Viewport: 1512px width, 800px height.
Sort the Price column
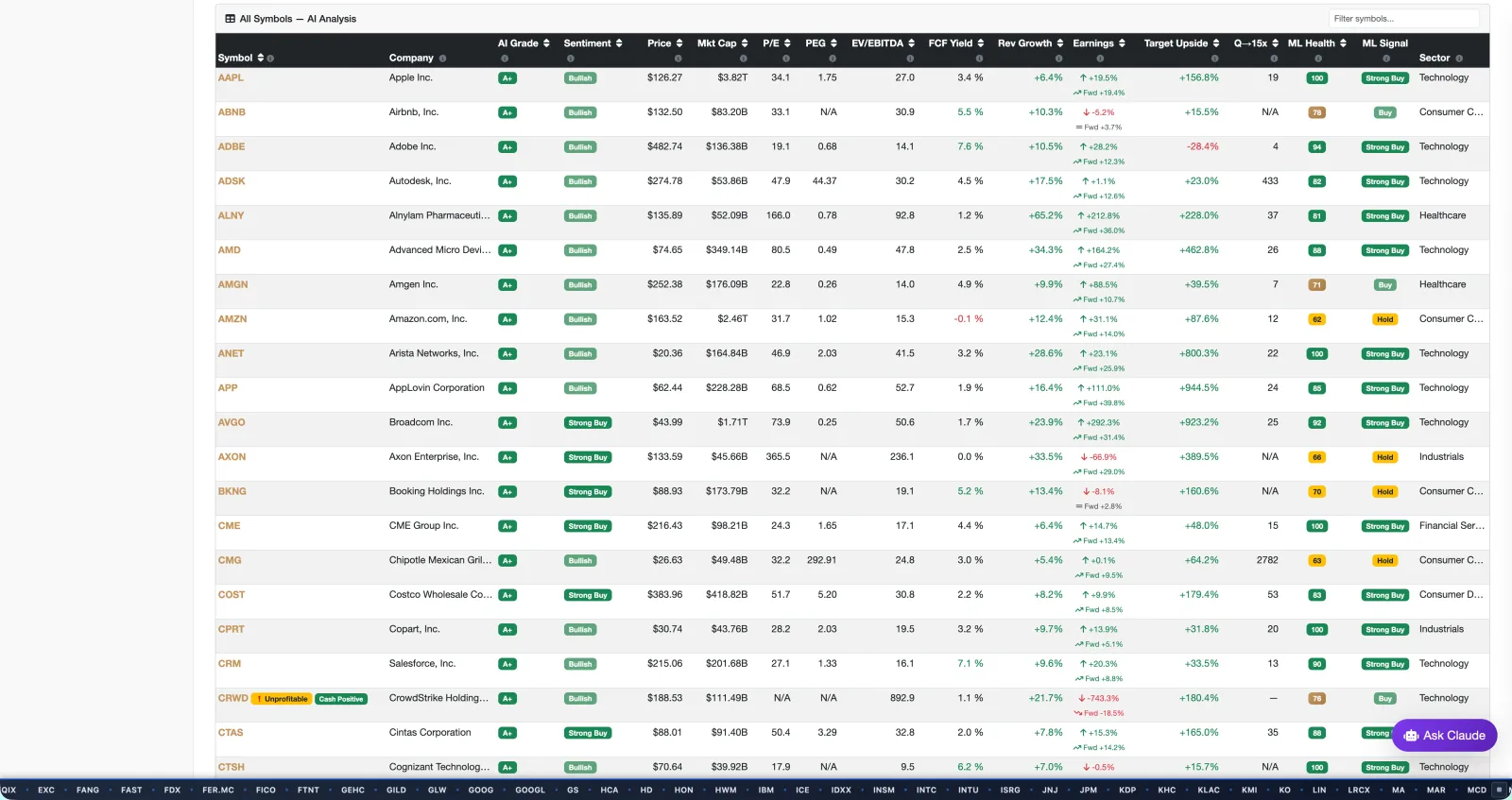(x=679, y=43)
